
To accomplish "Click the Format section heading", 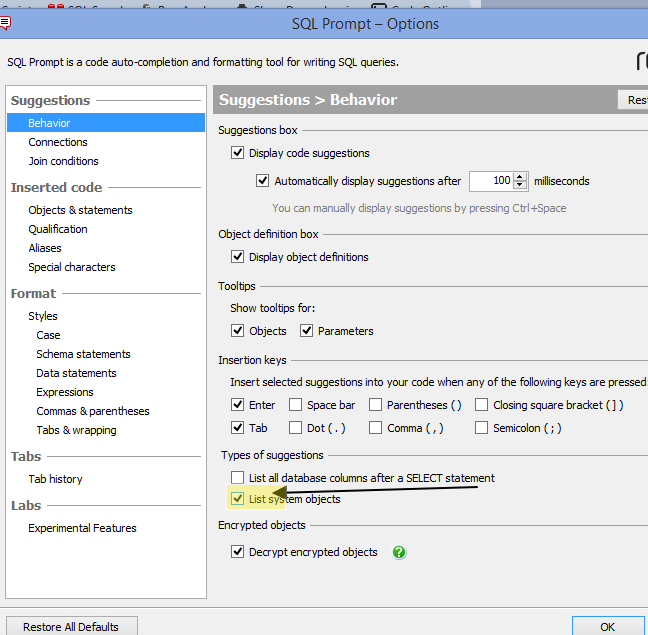I will tap(33, 293).
